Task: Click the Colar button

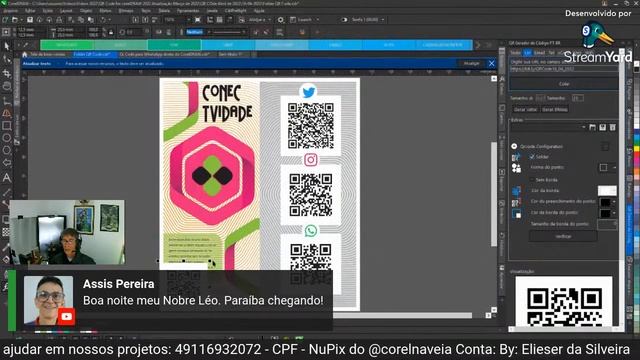Action: point(564,84)
